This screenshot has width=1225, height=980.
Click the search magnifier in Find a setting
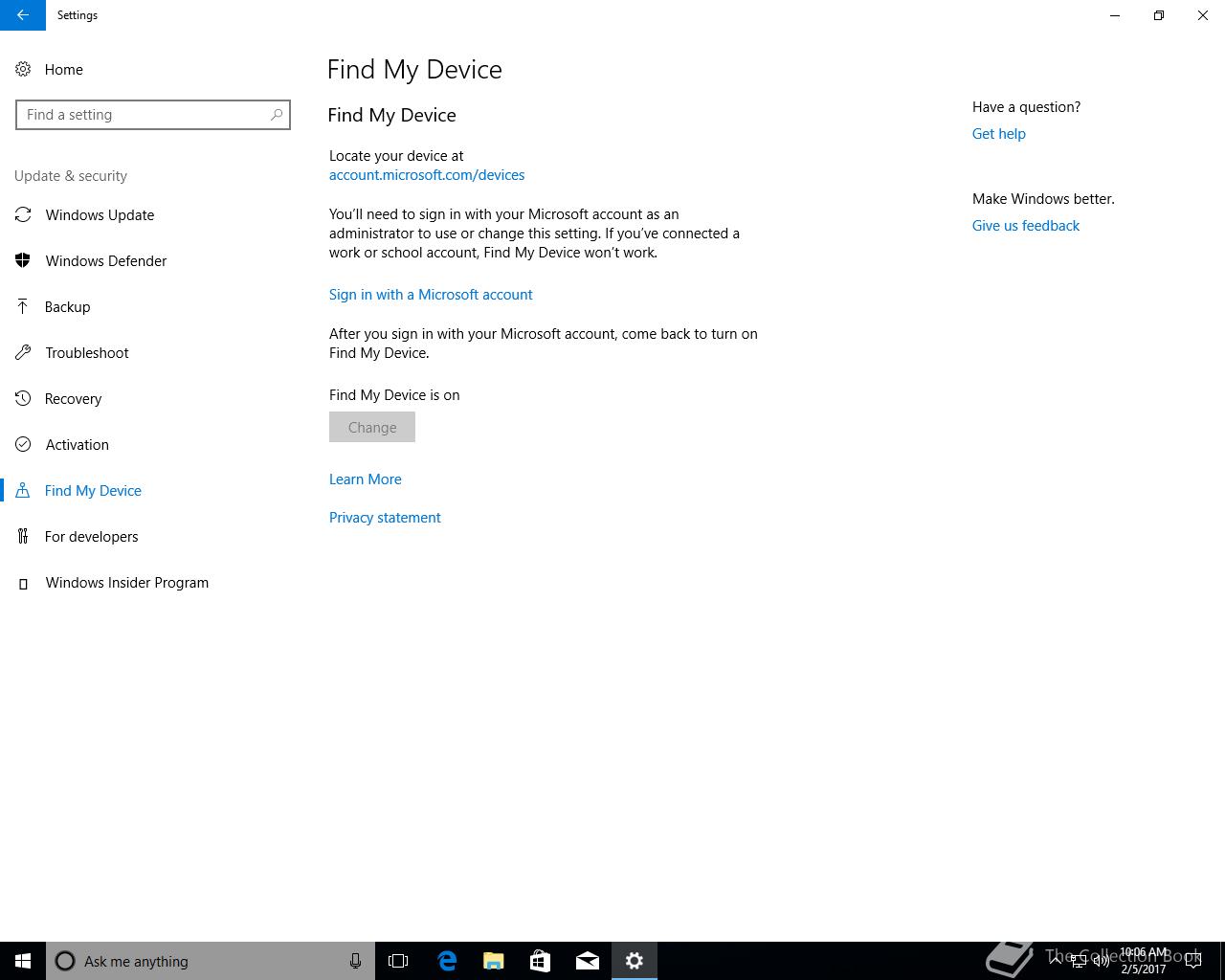[277, 115]
